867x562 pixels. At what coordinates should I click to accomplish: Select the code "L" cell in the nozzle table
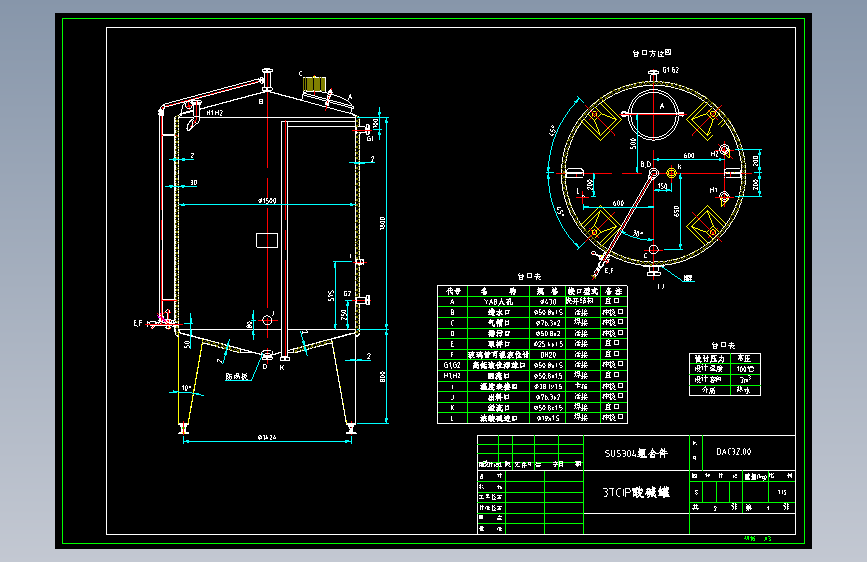pos(452,418)
